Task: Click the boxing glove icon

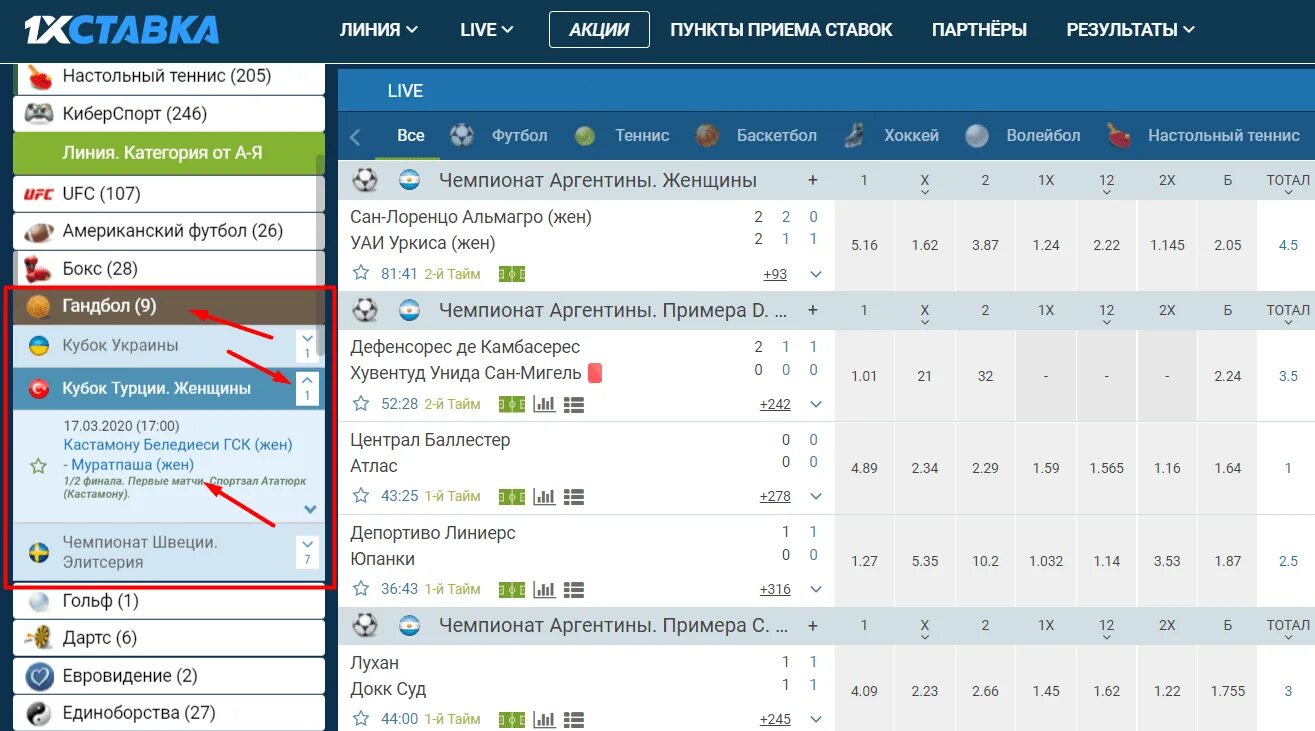Action: 39,269
